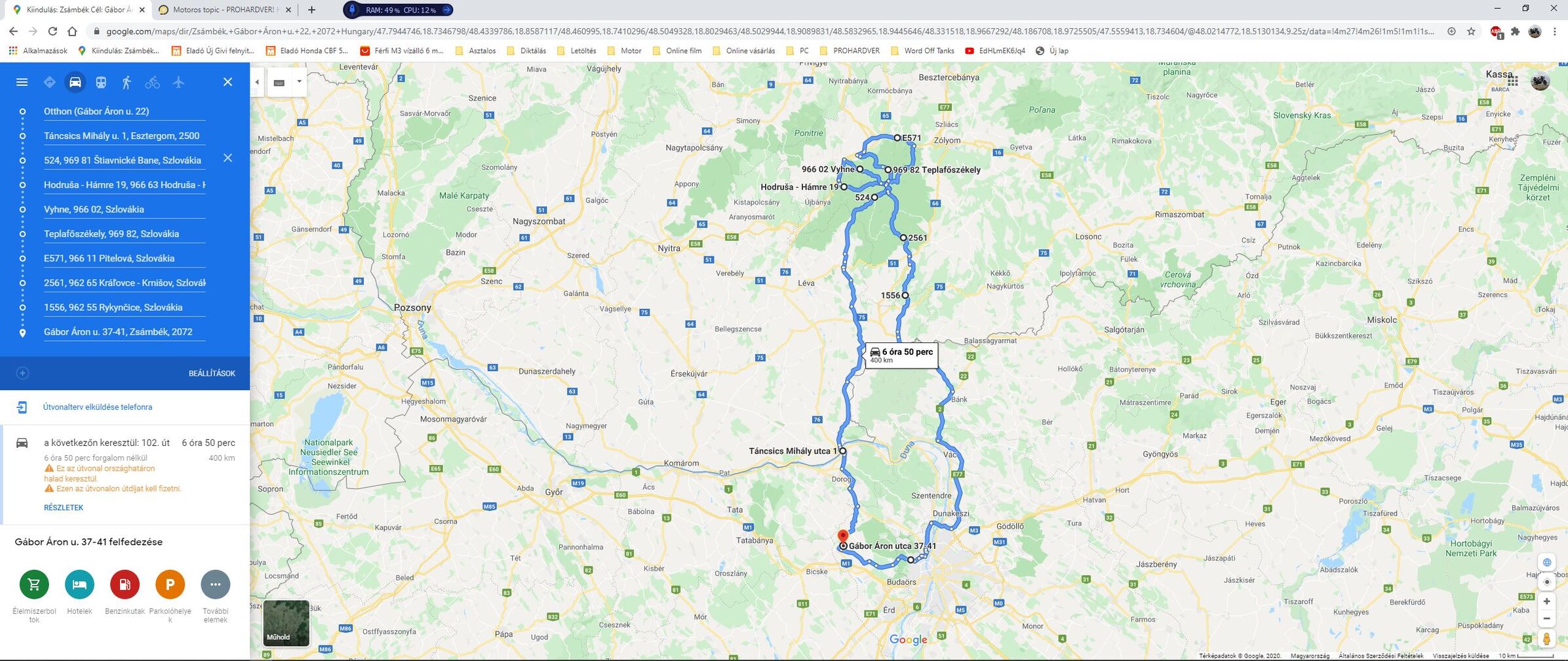Screen dimensions: 1568x661
Task: Zoom in the map with plus button
Action: [1547, 601]
